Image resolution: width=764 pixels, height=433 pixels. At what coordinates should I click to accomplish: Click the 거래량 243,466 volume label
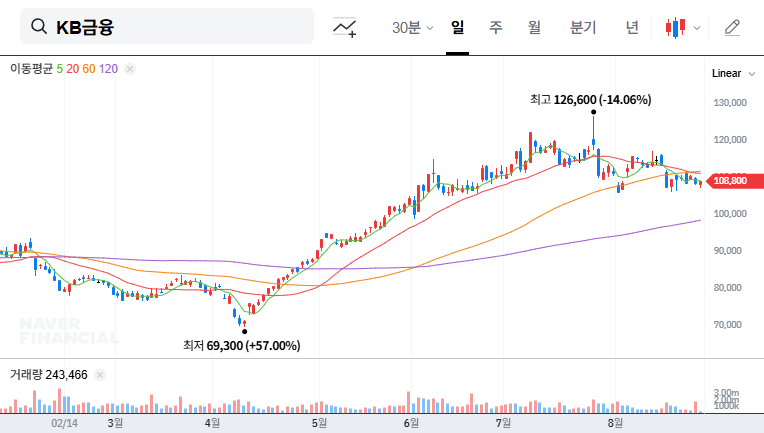coord(49,375)
